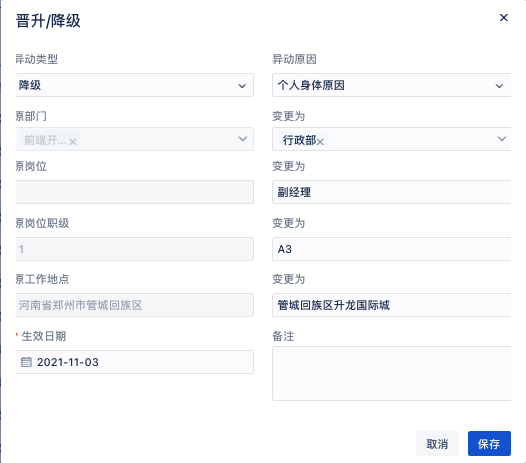Click the 2021-11-03 effective date field
The height and width of the screenshot is (463, 526).
135,362
